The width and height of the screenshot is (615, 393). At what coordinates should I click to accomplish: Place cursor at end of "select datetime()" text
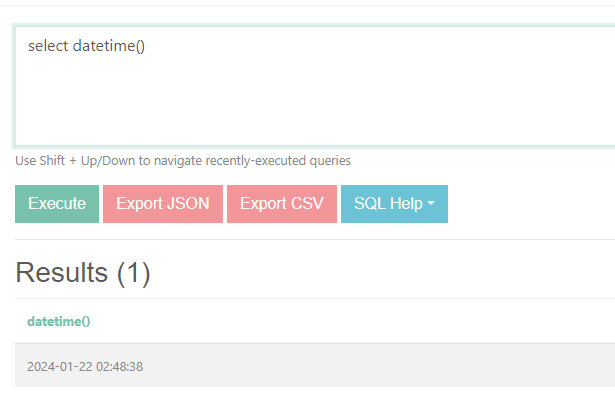[x=145, y=46]
